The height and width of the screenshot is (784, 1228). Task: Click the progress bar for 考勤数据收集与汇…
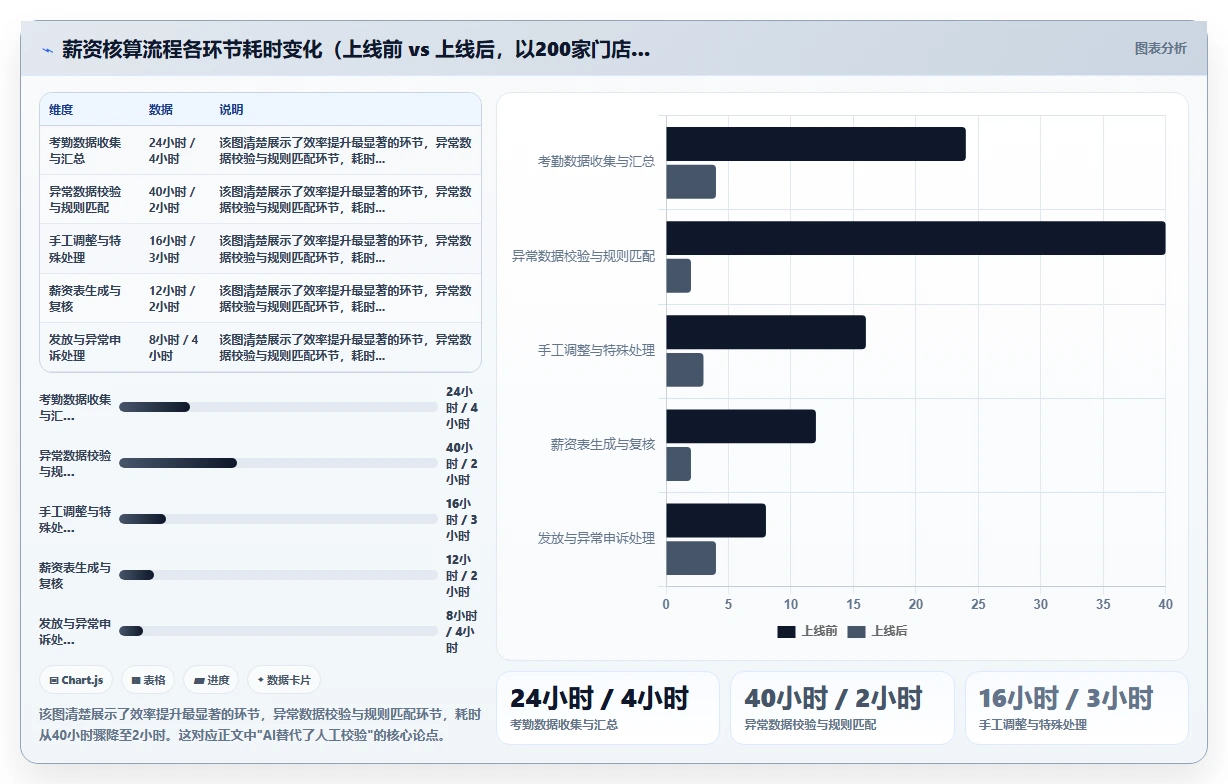pyautogui.click(x=278, y=407)
